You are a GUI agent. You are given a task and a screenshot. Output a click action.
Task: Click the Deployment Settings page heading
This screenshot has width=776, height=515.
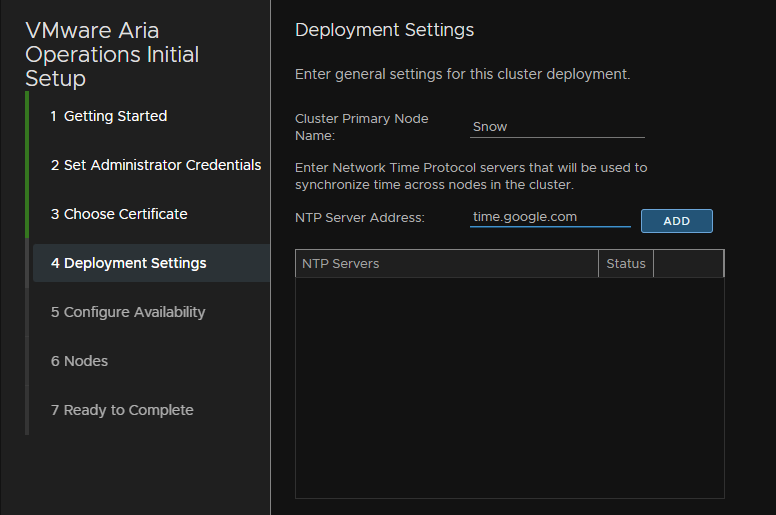385,30
